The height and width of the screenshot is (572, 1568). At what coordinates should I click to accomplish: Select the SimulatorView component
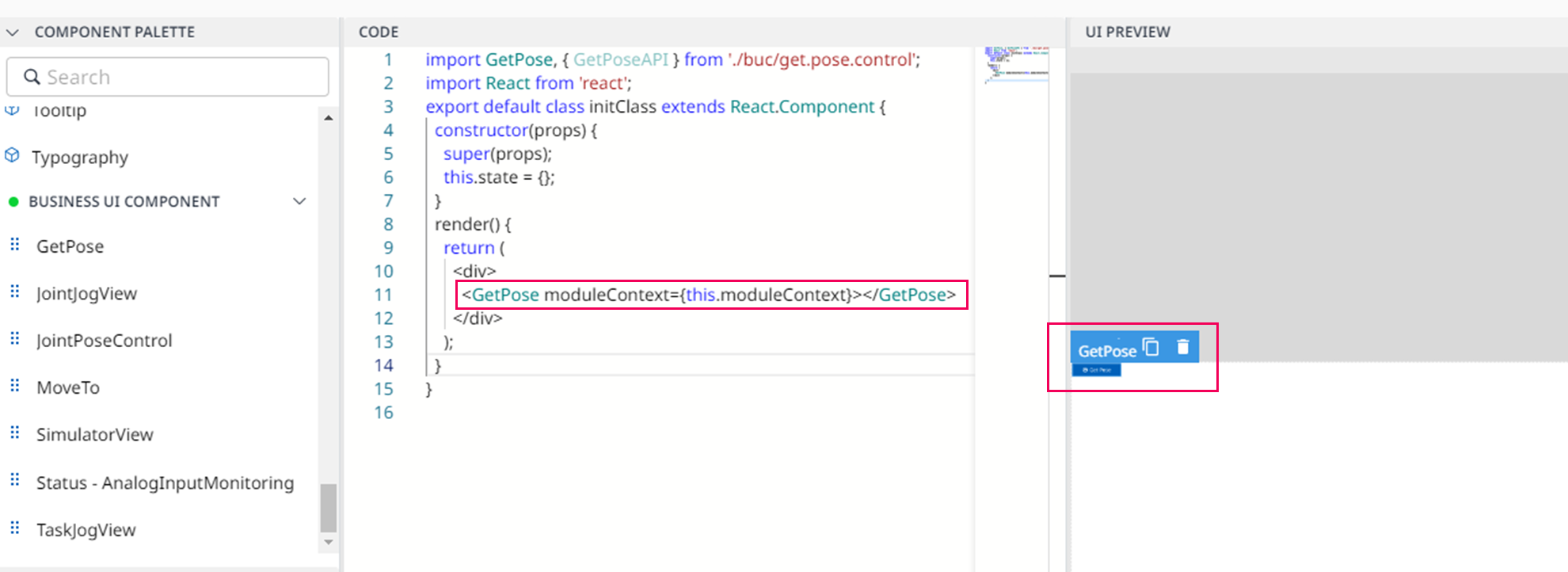point(95,434)
